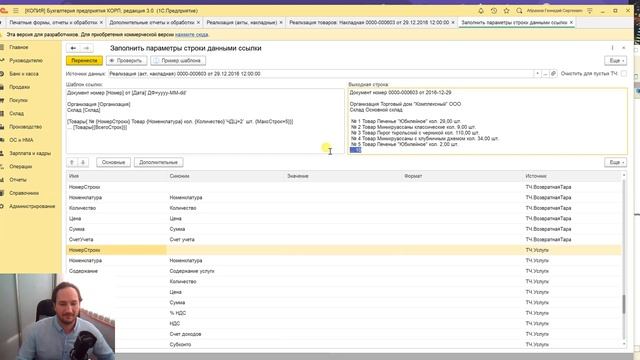Screen dimensions: 640x360
Task: Toggle the Очистить для пустых ТЧ checkbox
Action: pos(624,73)
